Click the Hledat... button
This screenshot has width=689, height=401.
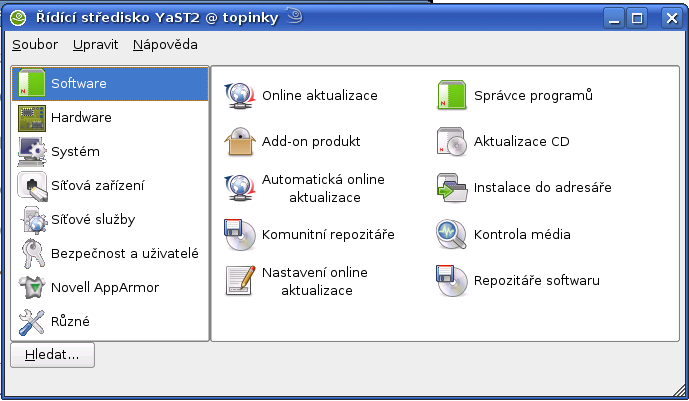52,355
